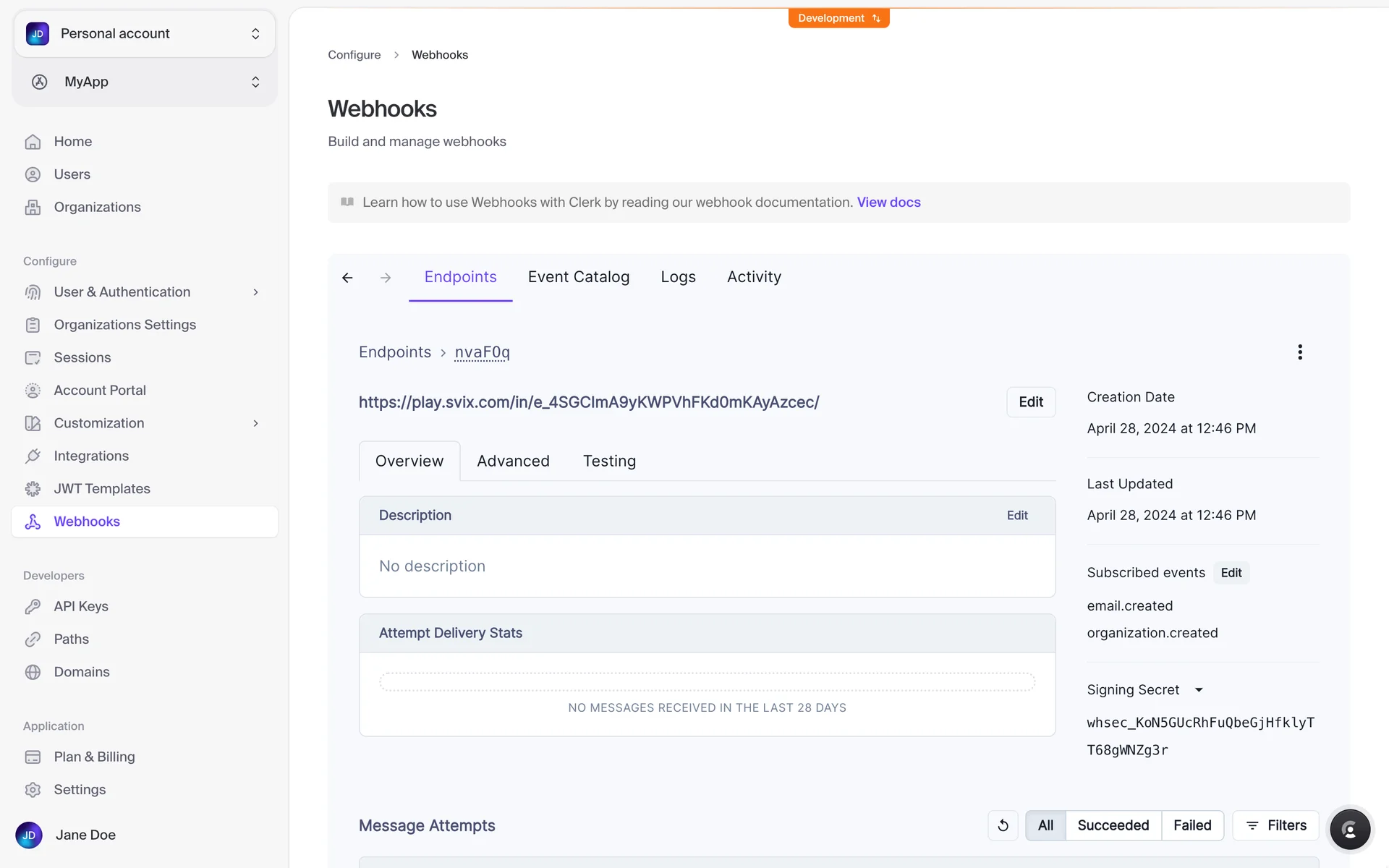Click the Domains globe icon
Image resolution: width=1389 pixels, height=868 pixels.
click(33, 672)
